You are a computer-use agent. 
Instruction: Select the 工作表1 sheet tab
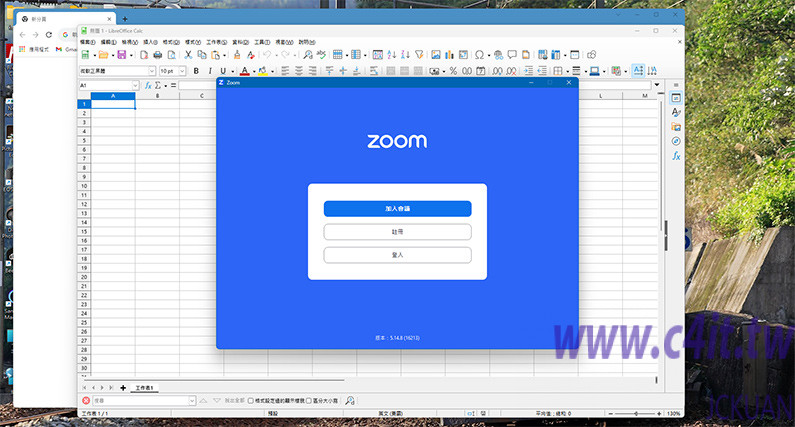click(144, 388)
